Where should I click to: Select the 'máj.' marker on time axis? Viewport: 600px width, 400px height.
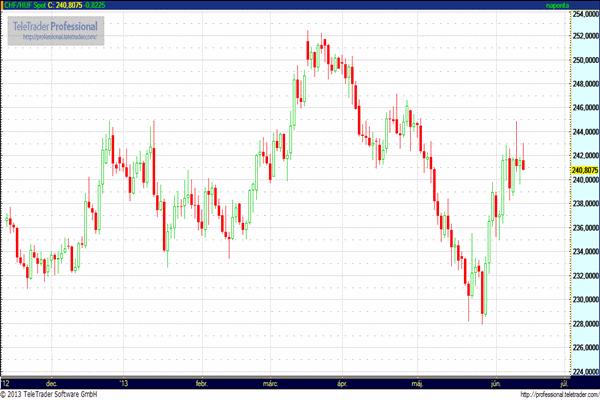click(x=417, y=382)
